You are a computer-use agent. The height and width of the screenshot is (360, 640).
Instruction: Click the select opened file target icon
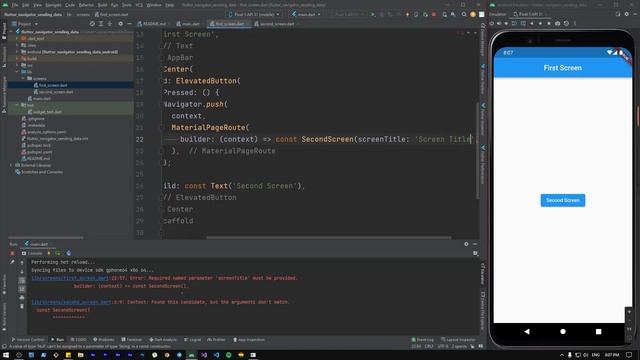92,24
